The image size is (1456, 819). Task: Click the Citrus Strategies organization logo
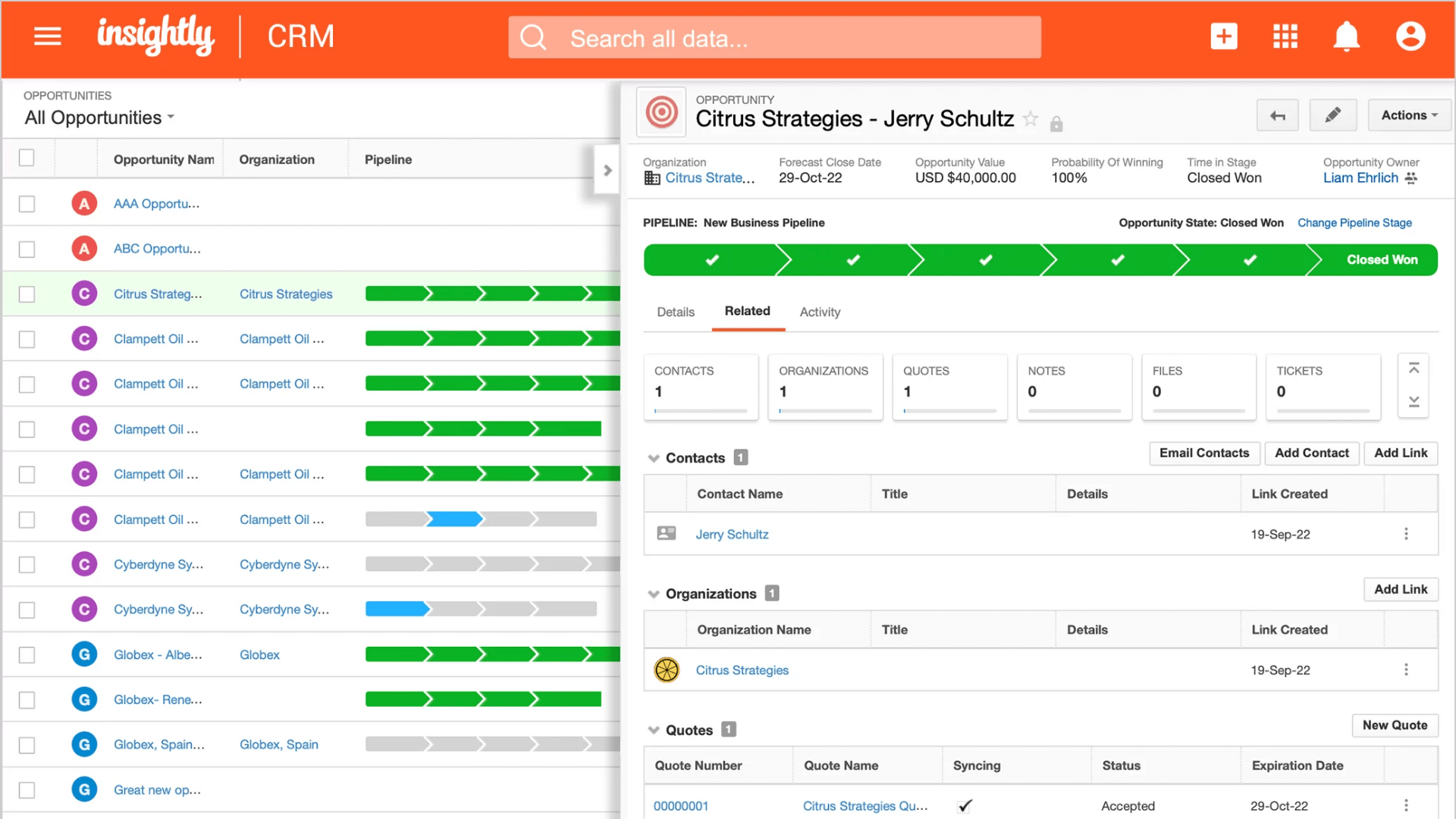point(667,670)
